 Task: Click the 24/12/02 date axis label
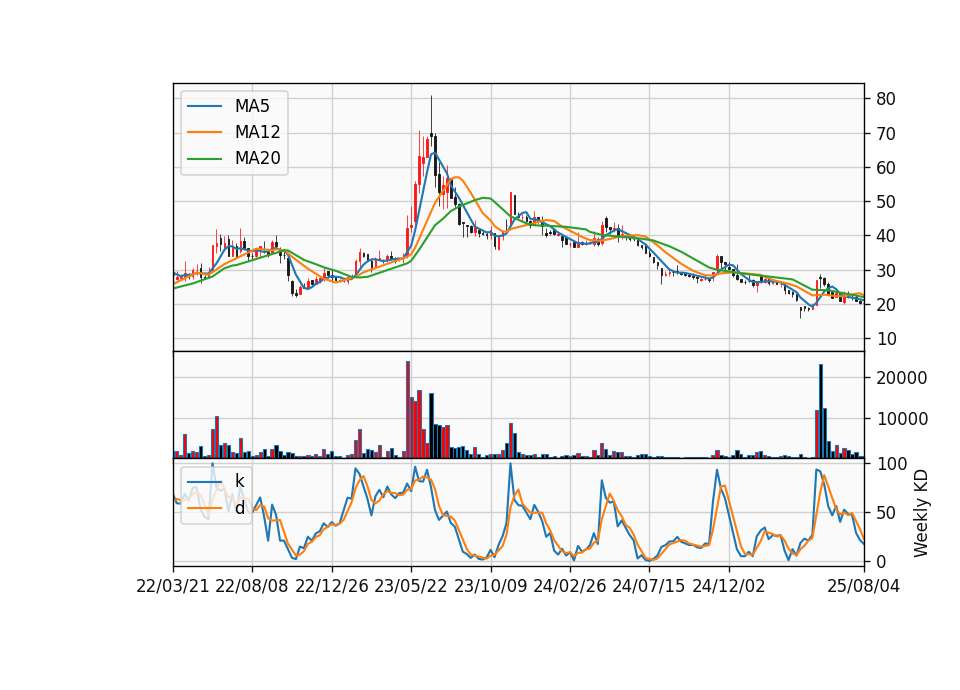point(729,586)
